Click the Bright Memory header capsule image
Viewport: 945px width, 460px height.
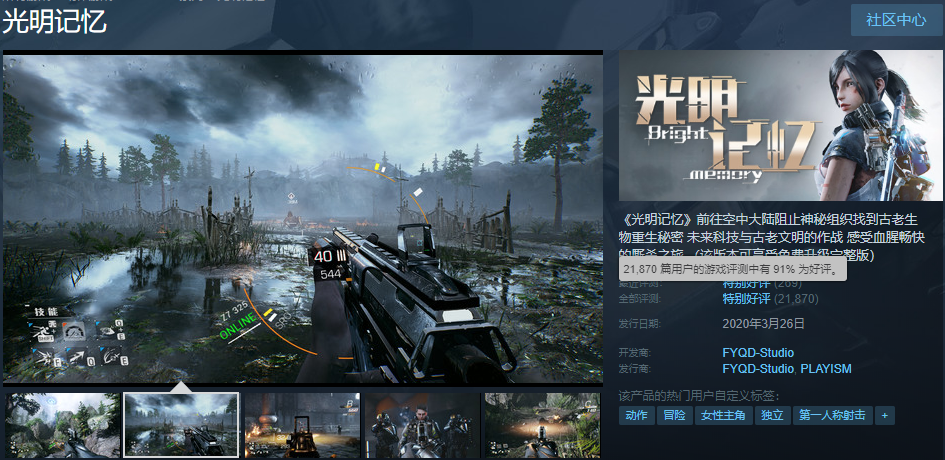[x=781, y=125]
